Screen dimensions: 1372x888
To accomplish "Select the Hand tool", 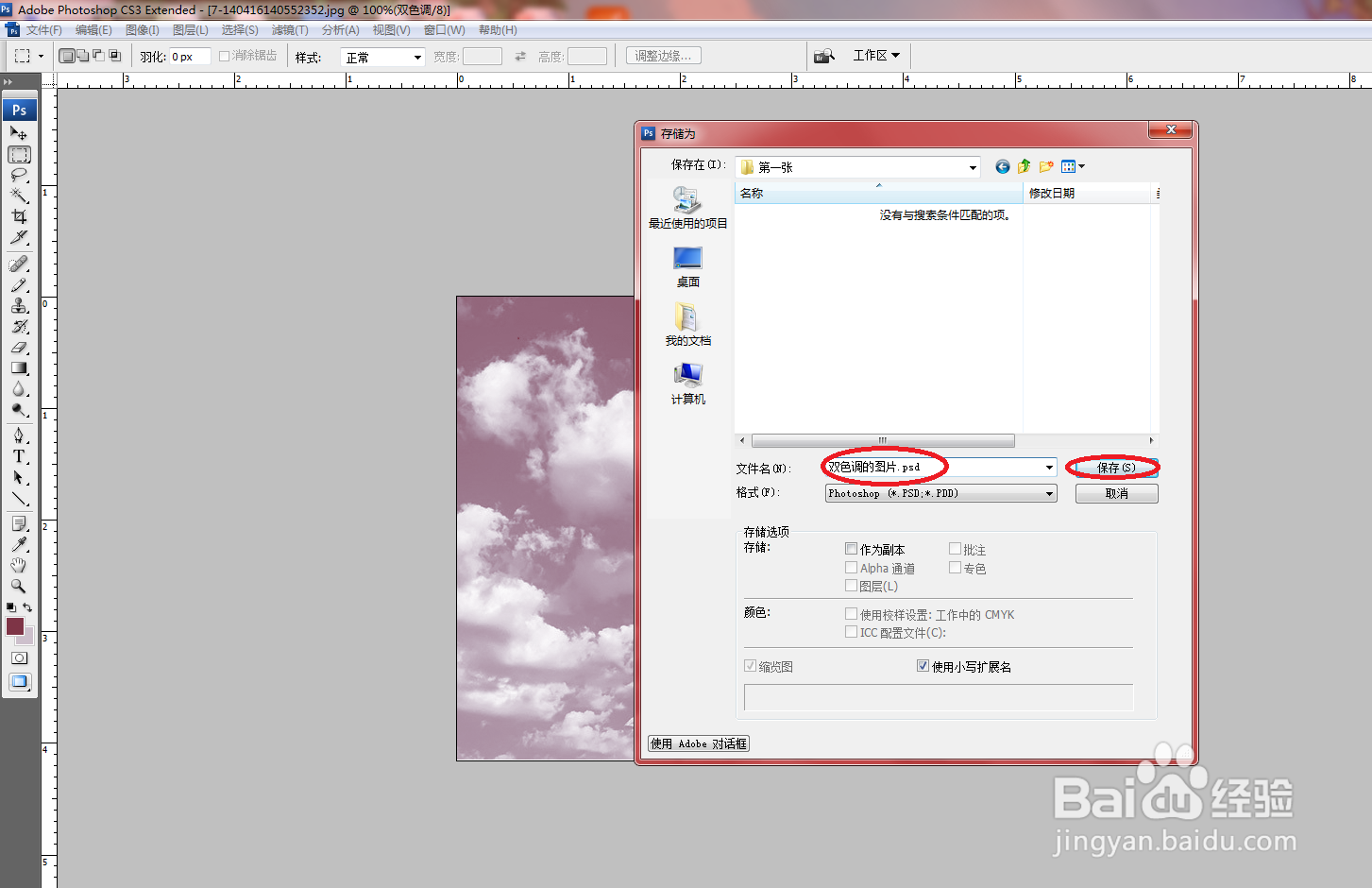I will coord(20,565).
